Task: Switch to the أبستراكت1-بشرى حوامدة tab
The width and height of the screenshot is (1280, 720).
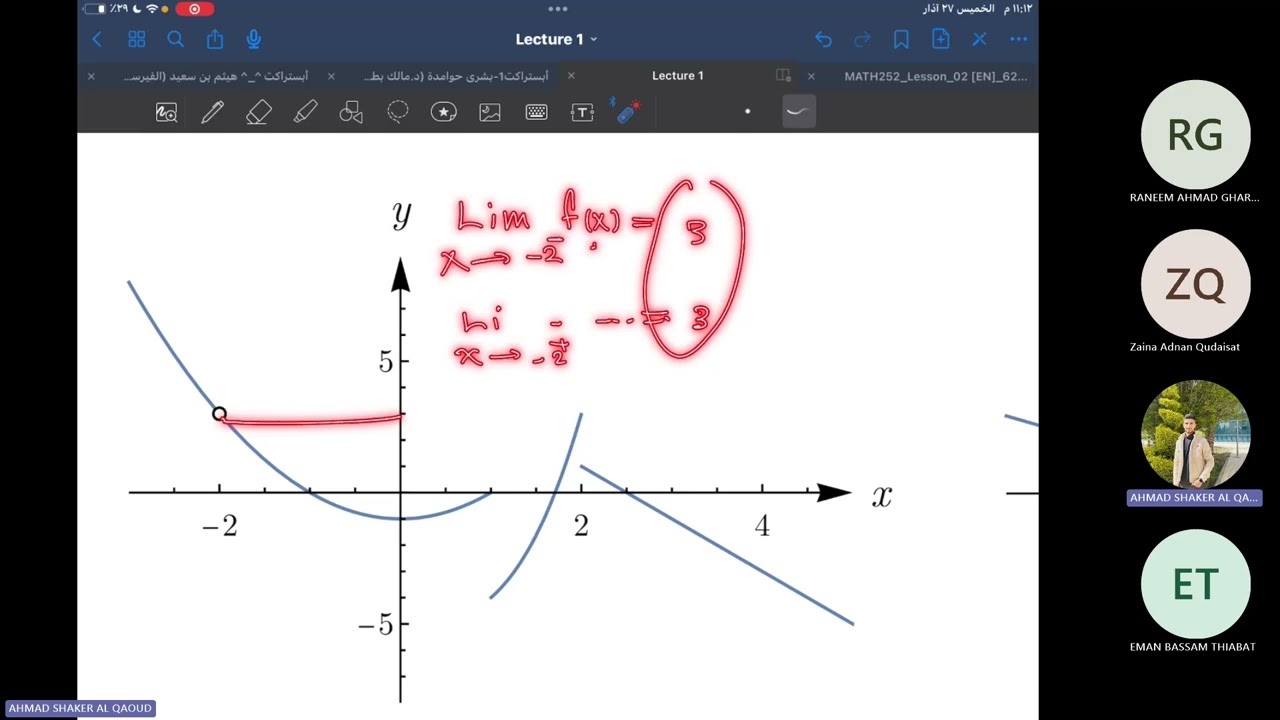Action: tap(456, 76)
